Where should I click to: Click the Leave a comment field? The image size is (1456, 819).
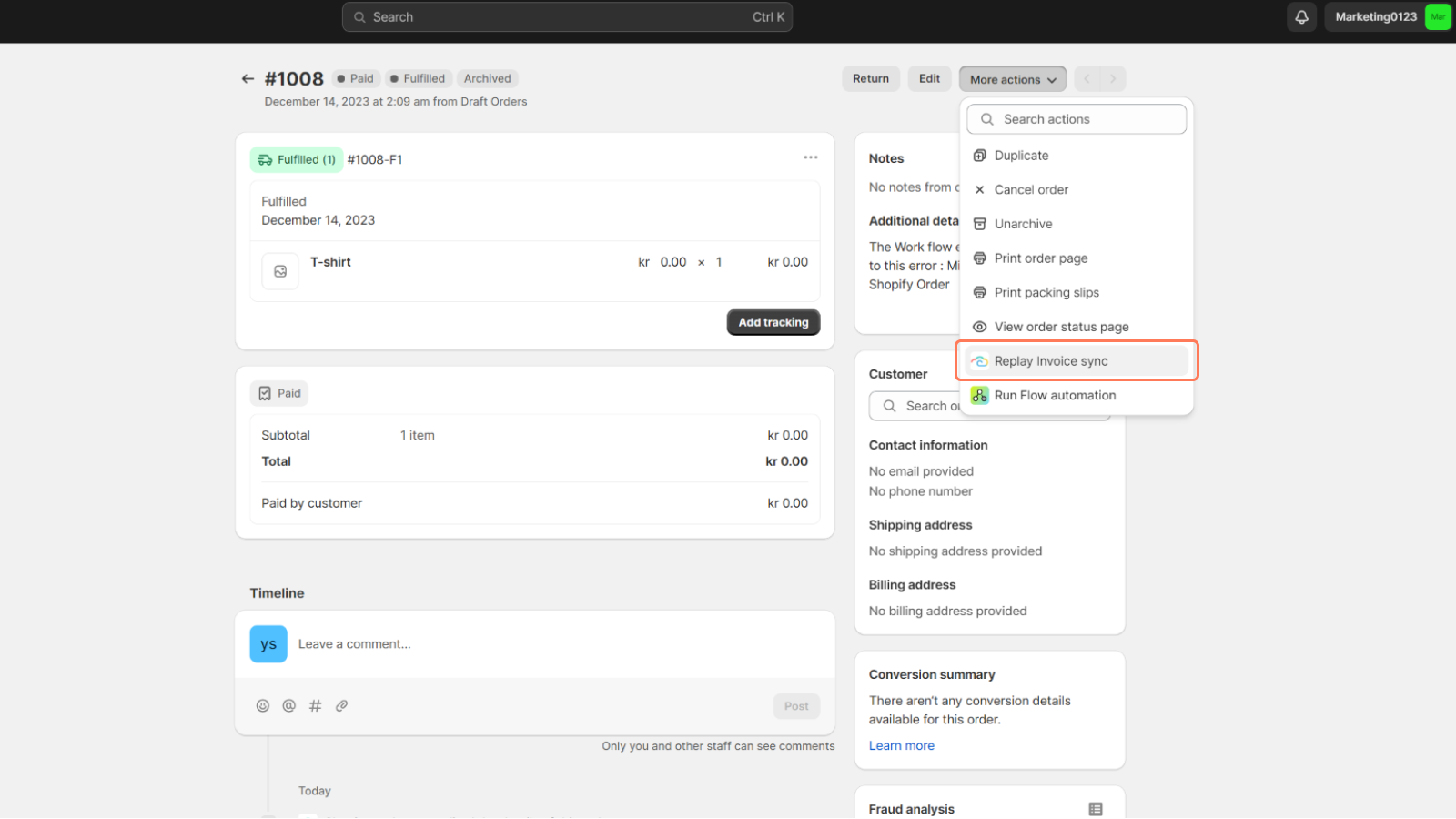point(546,644)
